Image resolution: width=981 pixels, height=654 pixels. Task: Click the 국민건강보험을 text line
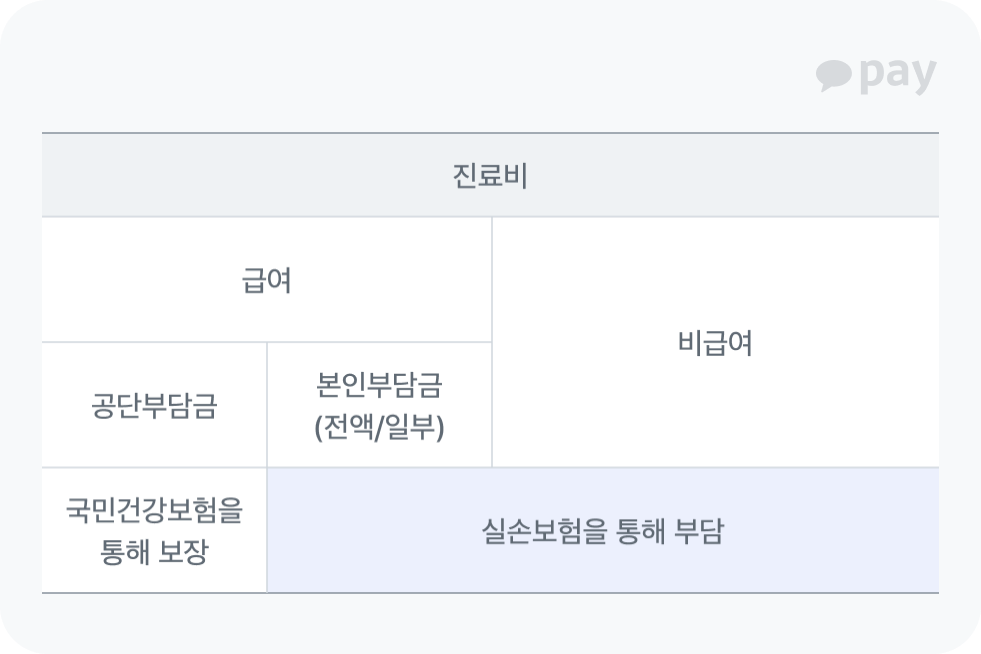(x=154, y=512)
